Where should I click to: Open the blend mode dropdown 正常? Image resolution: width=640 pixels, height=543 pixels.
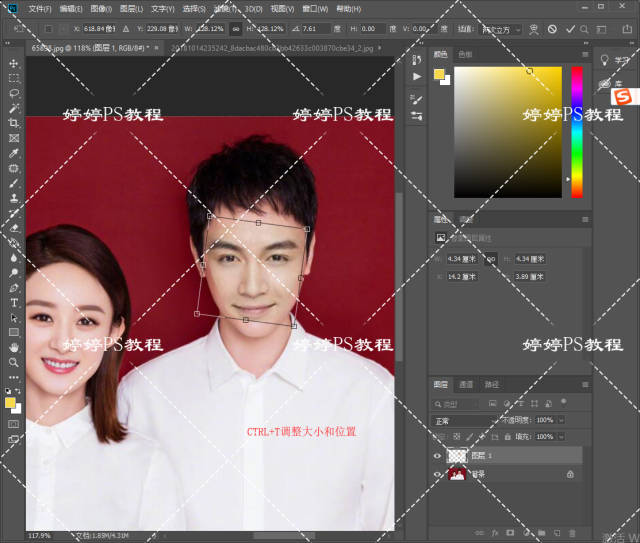point(464,421)
